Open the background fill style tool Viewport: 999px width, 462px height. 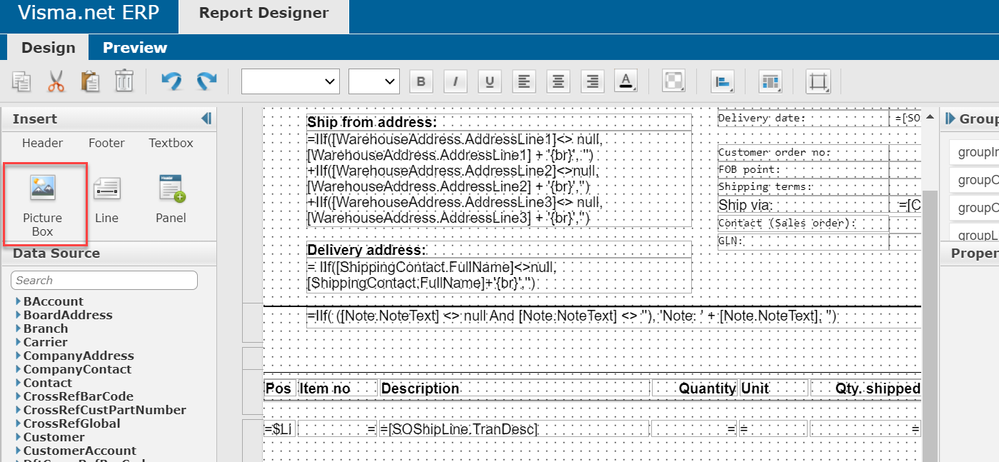click(x=674, y=82)
